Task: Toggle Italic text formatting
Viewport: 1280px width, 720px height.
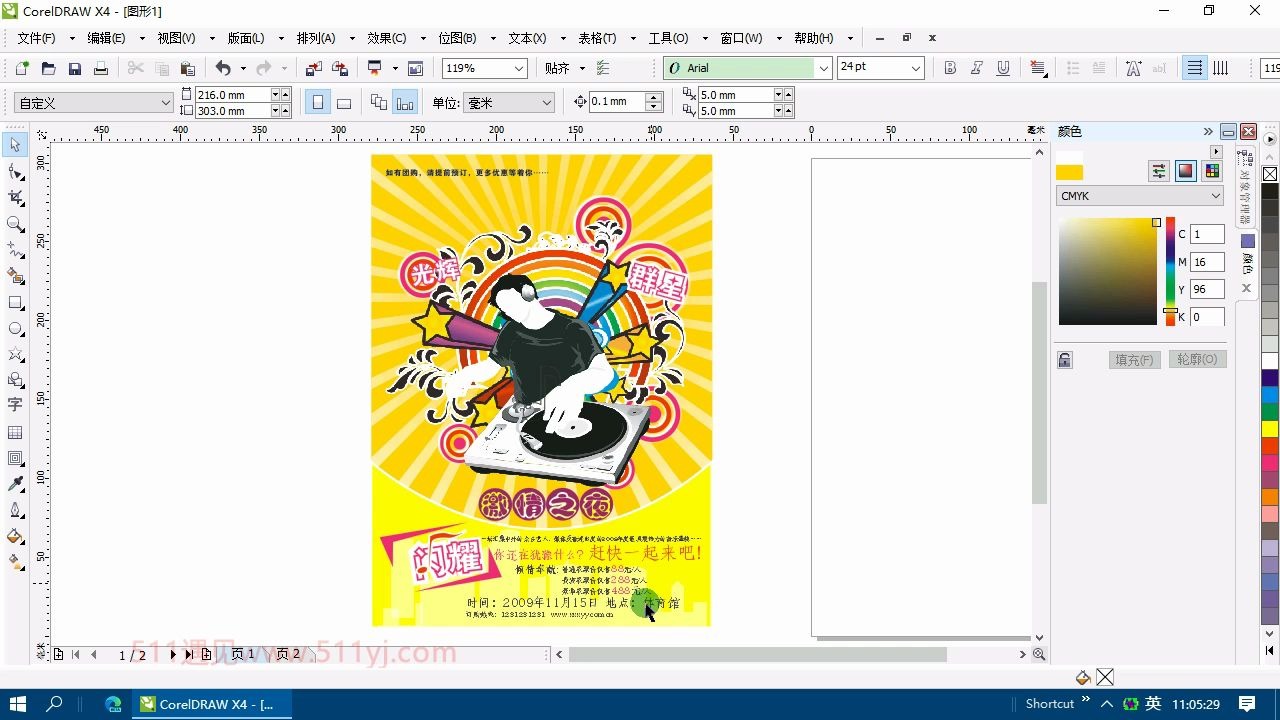Action: tap(976, 68)
